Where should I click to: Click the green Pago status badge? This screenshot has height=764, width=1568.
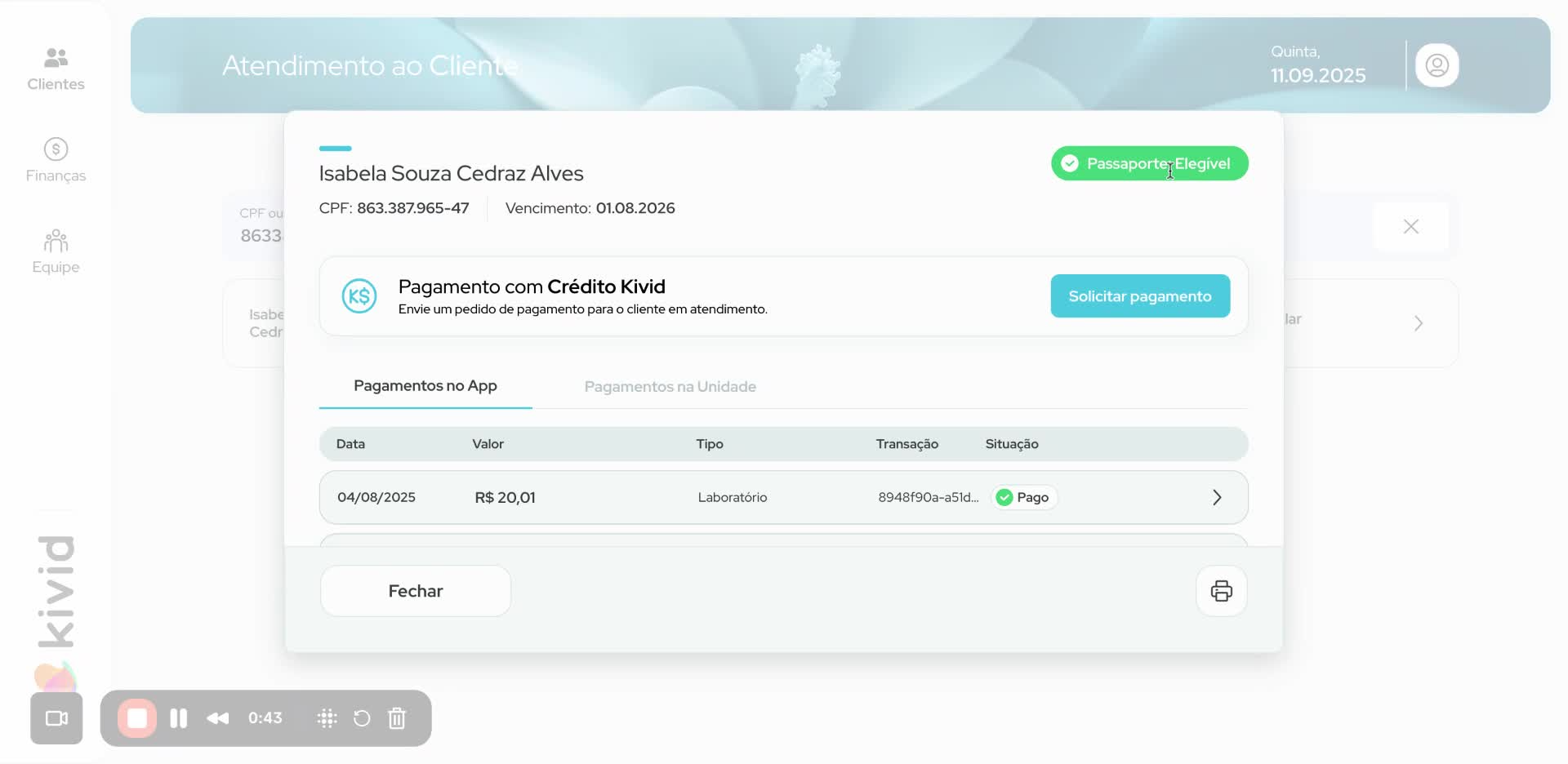1024,497
